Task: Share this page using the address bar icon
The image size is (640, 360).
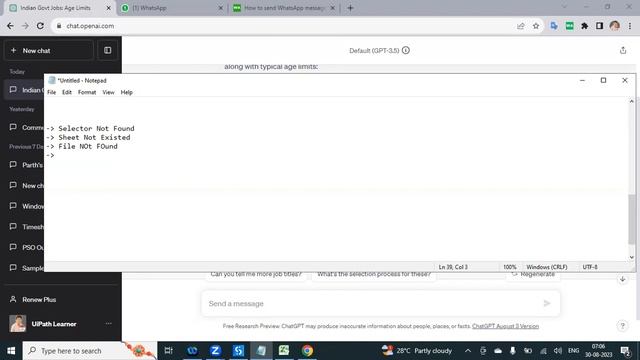Action: coord(520,26)
